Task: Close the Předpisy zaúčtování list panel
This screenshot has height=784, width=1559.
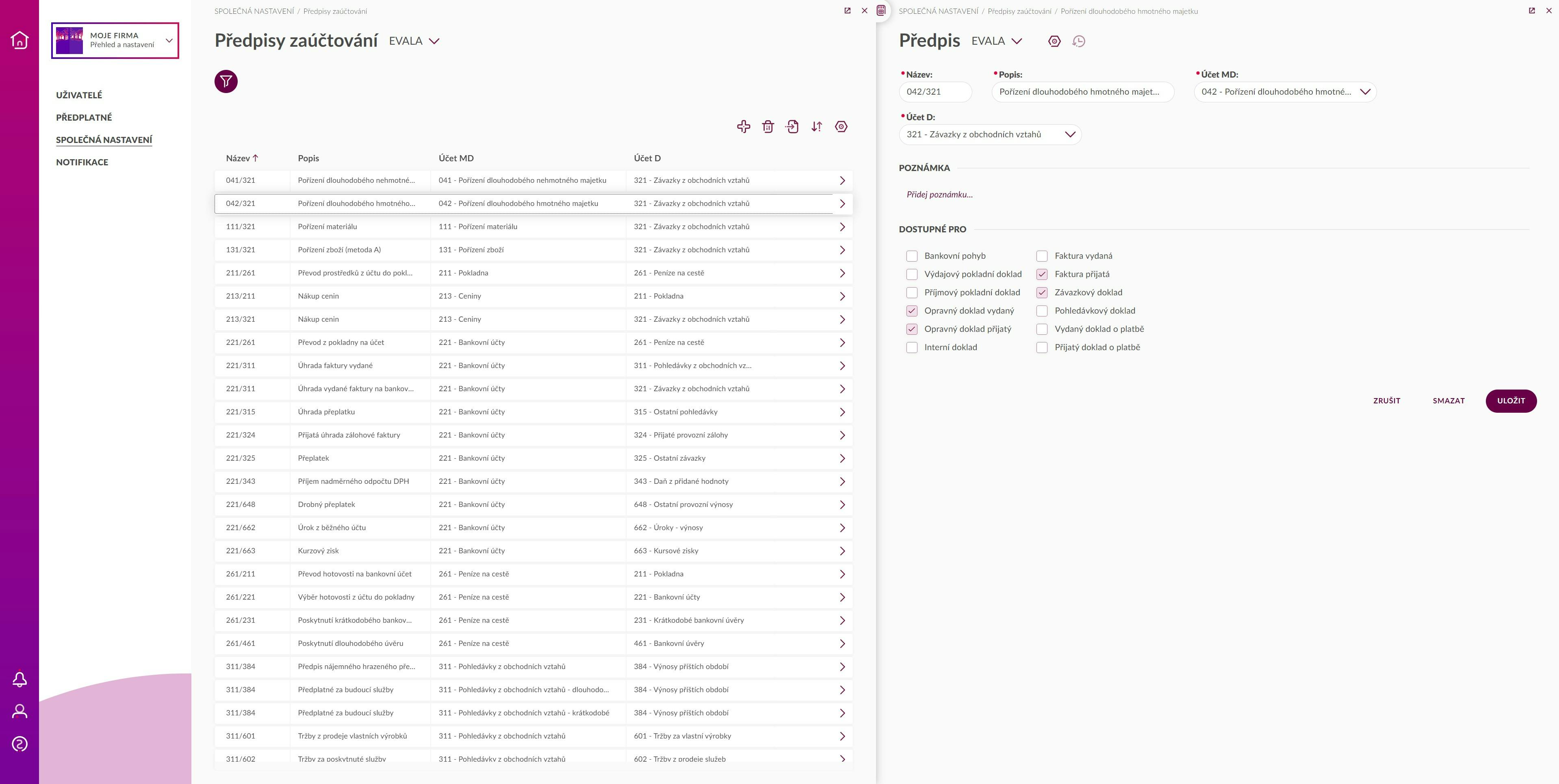Action: pos(864,11)
